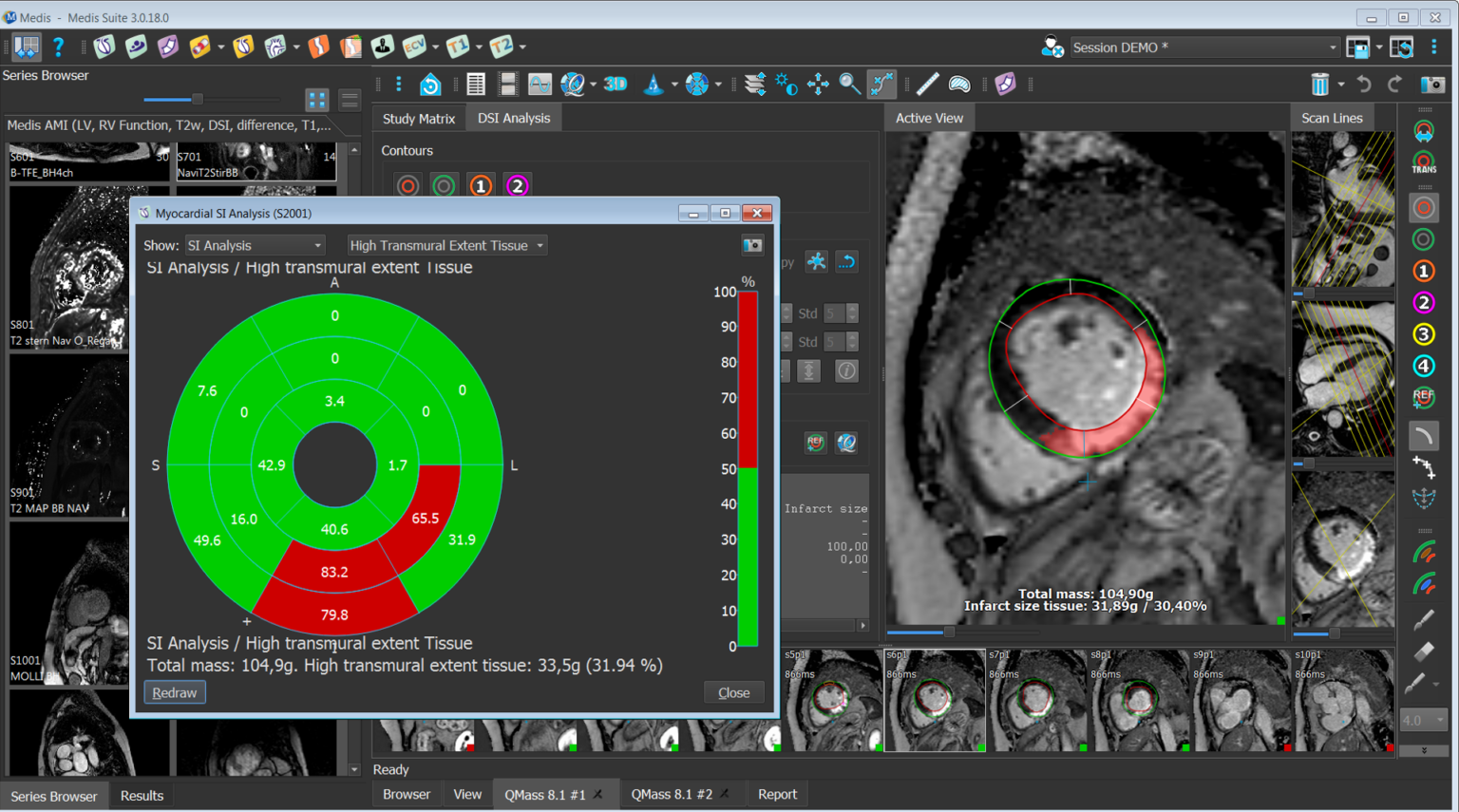Click the undo arrow in the toolbar

coord(1363,84)
